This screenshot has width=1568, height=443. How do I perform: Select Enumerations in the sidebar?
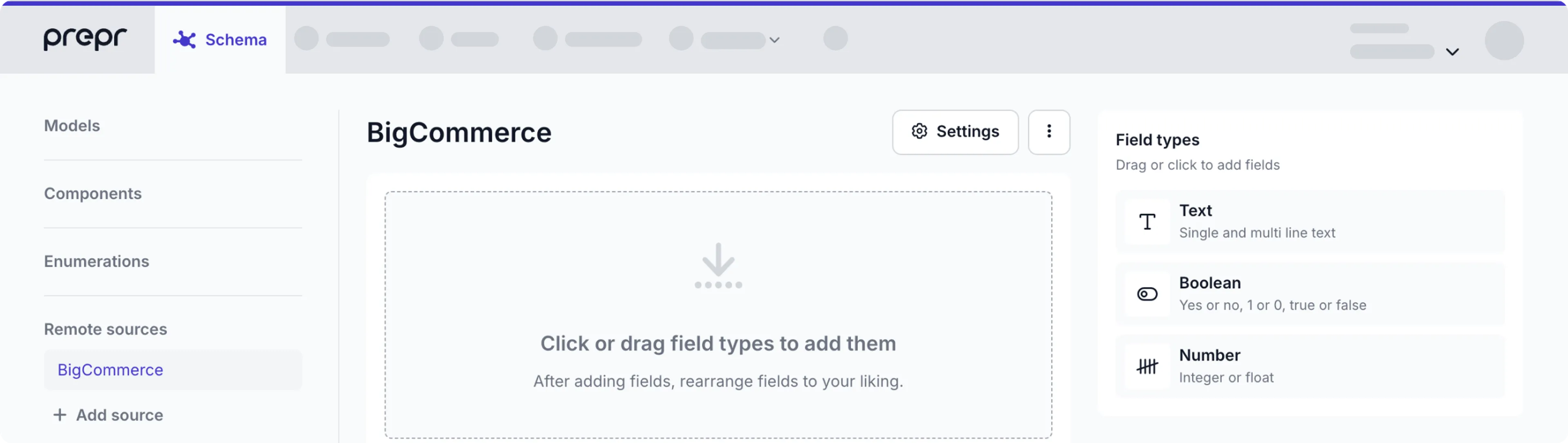point(96,261)
